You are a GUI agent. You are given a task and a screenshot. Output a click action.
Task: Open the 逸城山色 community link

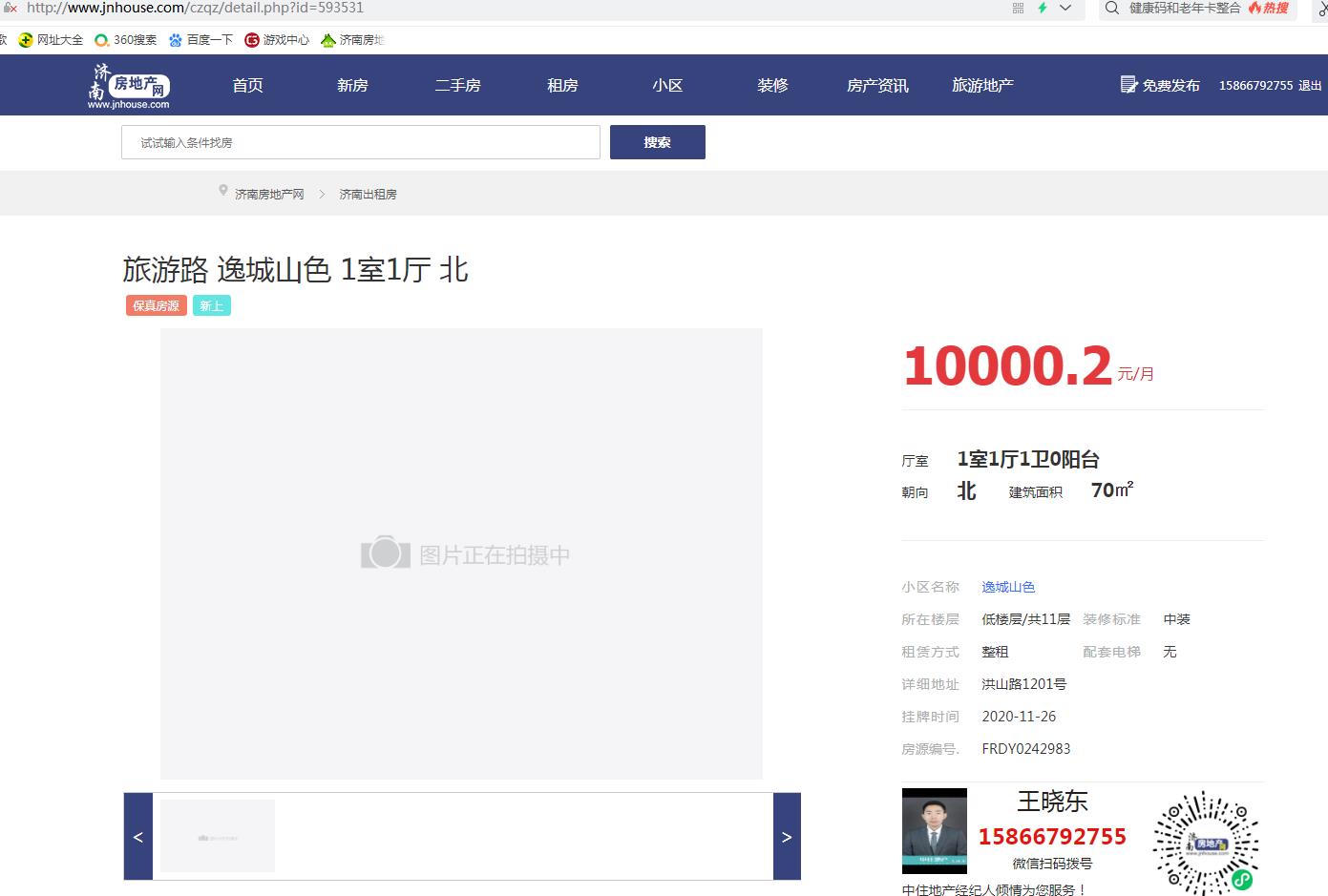(x=1008, y=587)
